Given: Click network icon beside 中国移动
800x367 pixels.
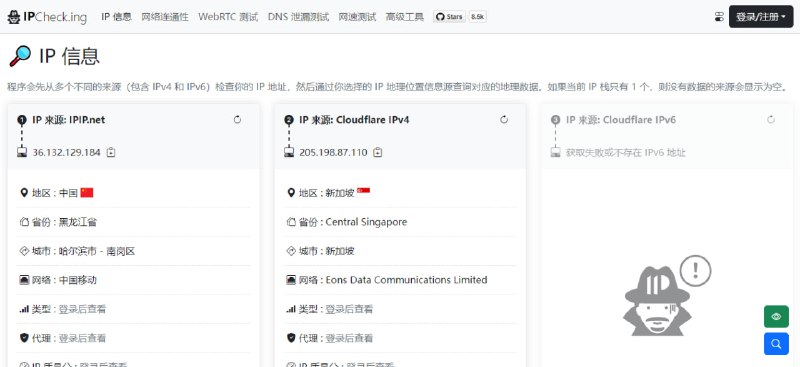Looking at the screenshot, I should pyautogui.click(x=24, y=280).
